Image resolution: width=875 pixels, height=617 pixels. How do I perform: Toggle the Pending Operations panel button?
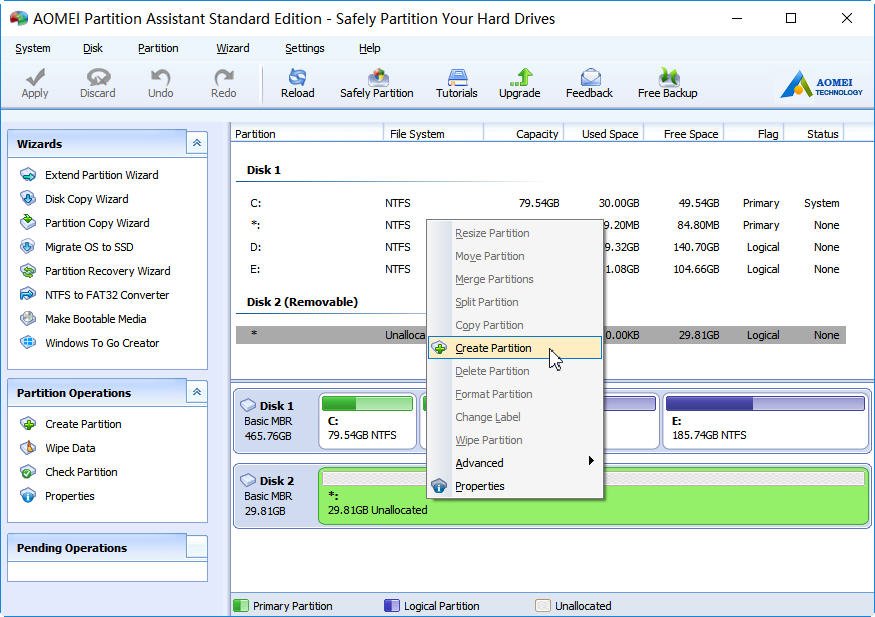[197, 547]
